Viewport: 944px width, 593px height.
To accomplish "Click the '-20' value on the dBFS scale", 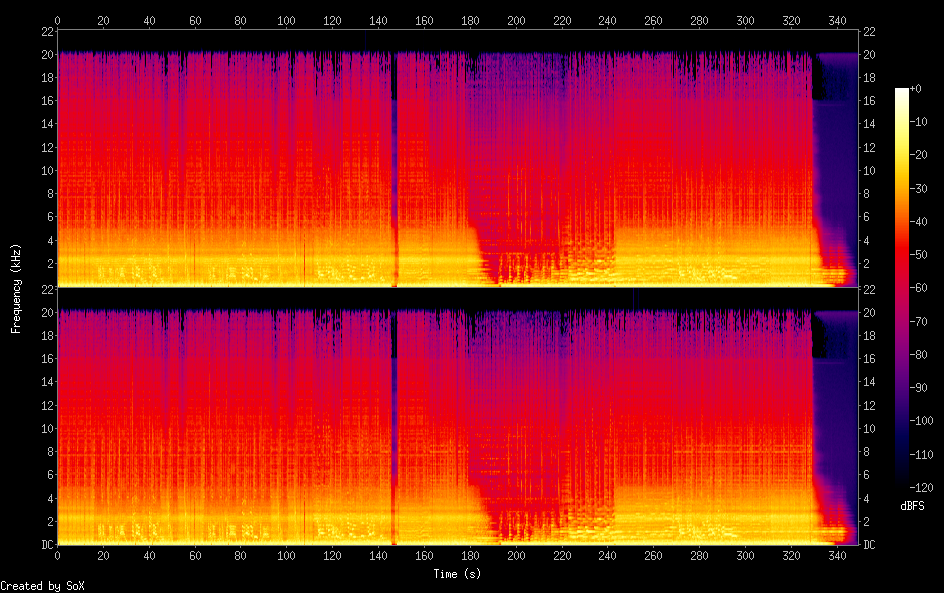I will pyautogui.click(x=919, y=155).
